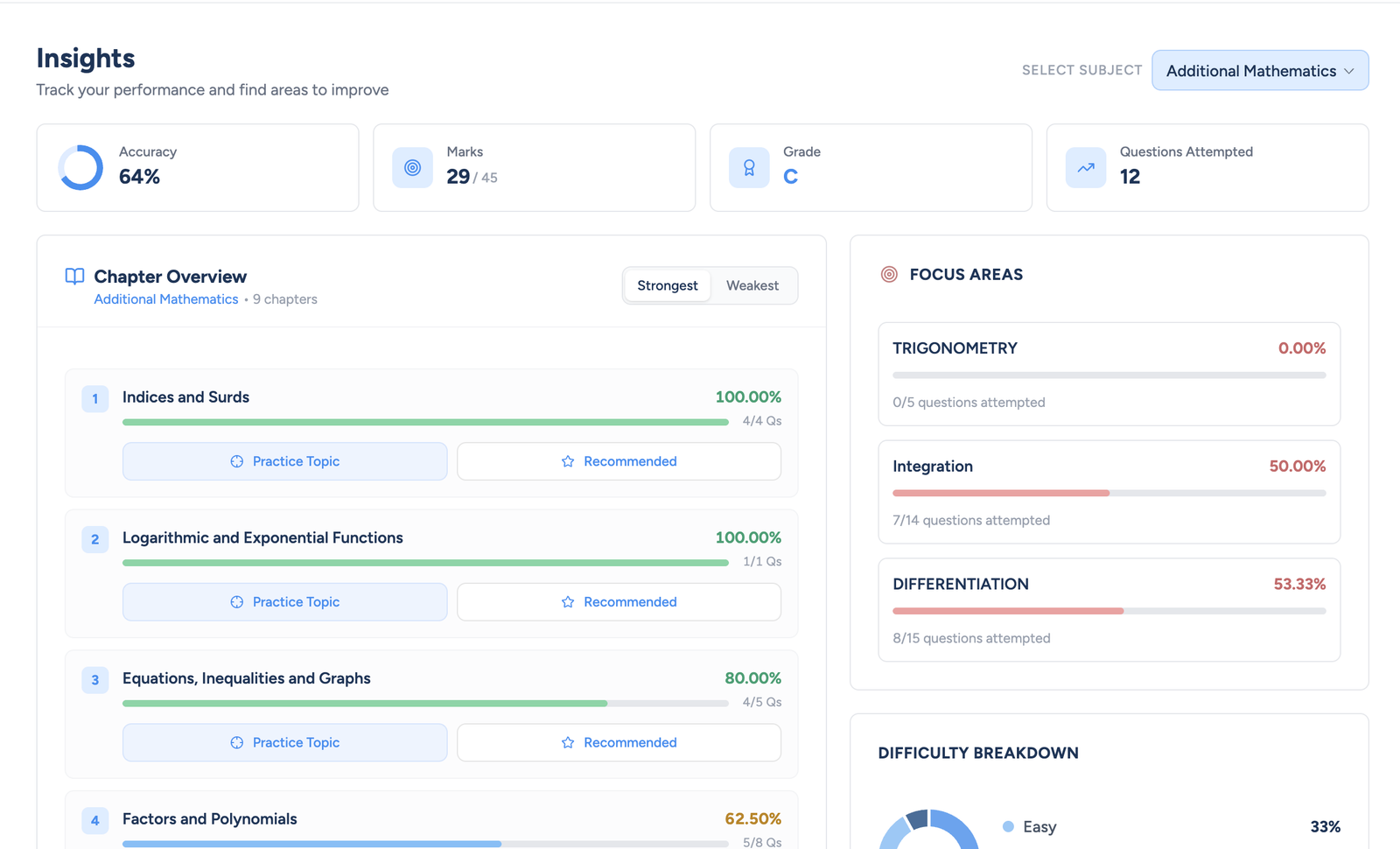Click the Easy legend dot in Difficulty Breakdown

tap(1008, 826)
